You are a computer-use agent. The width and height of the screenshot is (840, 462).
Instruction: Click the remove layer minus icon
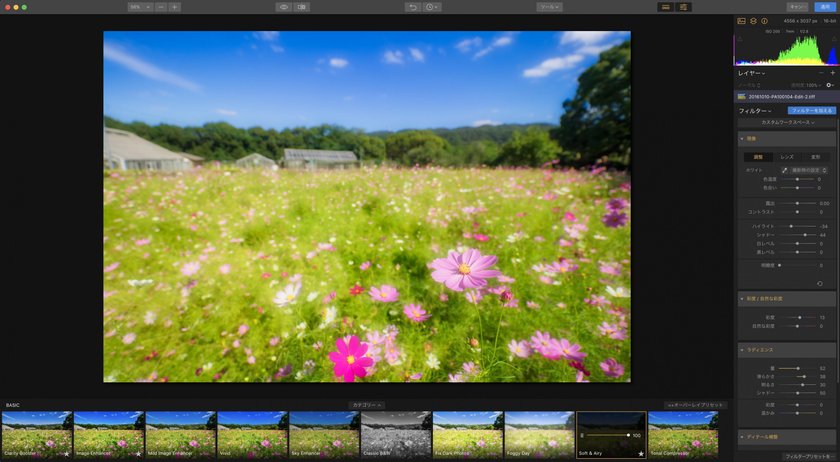pos(821,73)
